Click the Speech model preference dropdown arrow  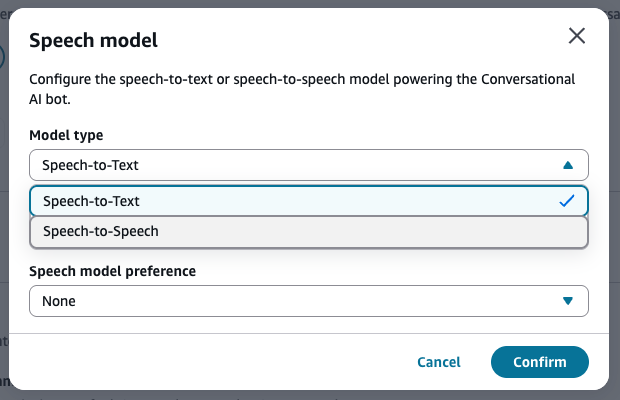[568, 301]
